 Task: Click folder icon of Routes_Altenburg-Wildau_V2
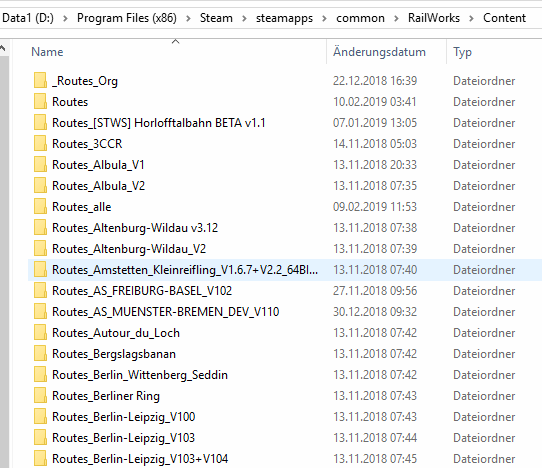(x=40, y=249)
